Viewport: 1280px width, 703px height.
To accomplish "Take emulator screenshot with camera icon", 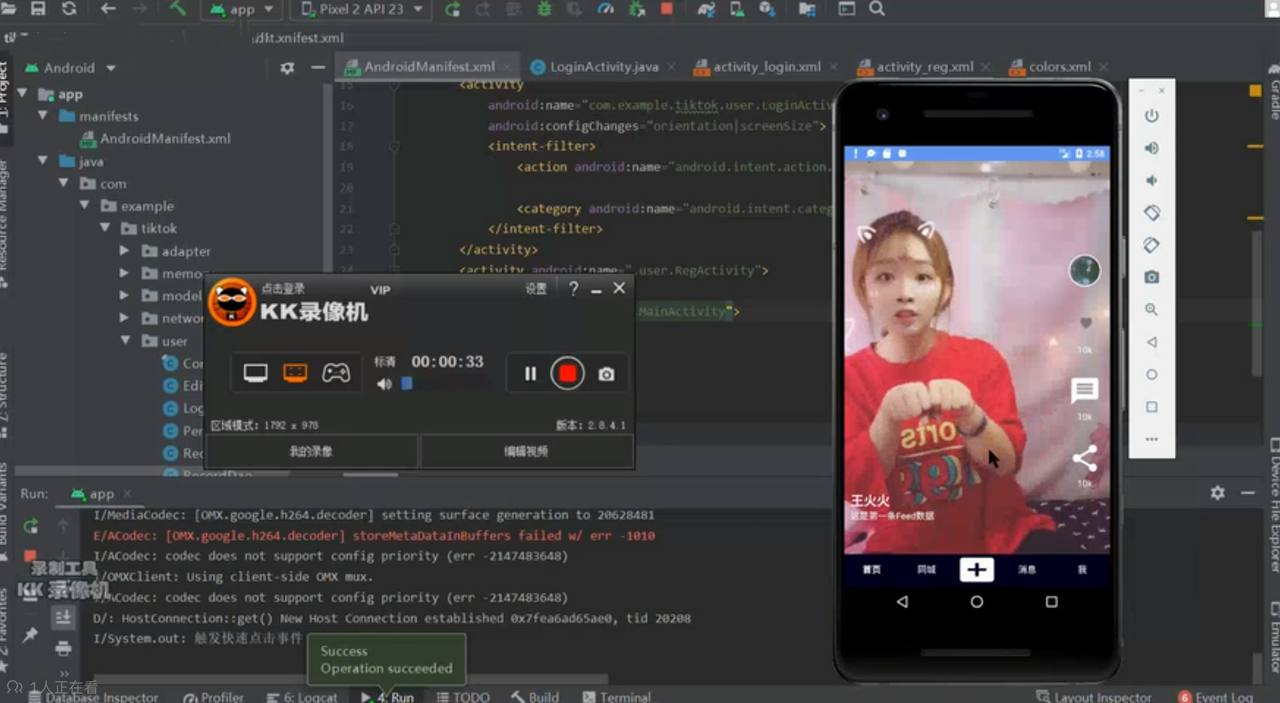I will (x=1152, y=277).
